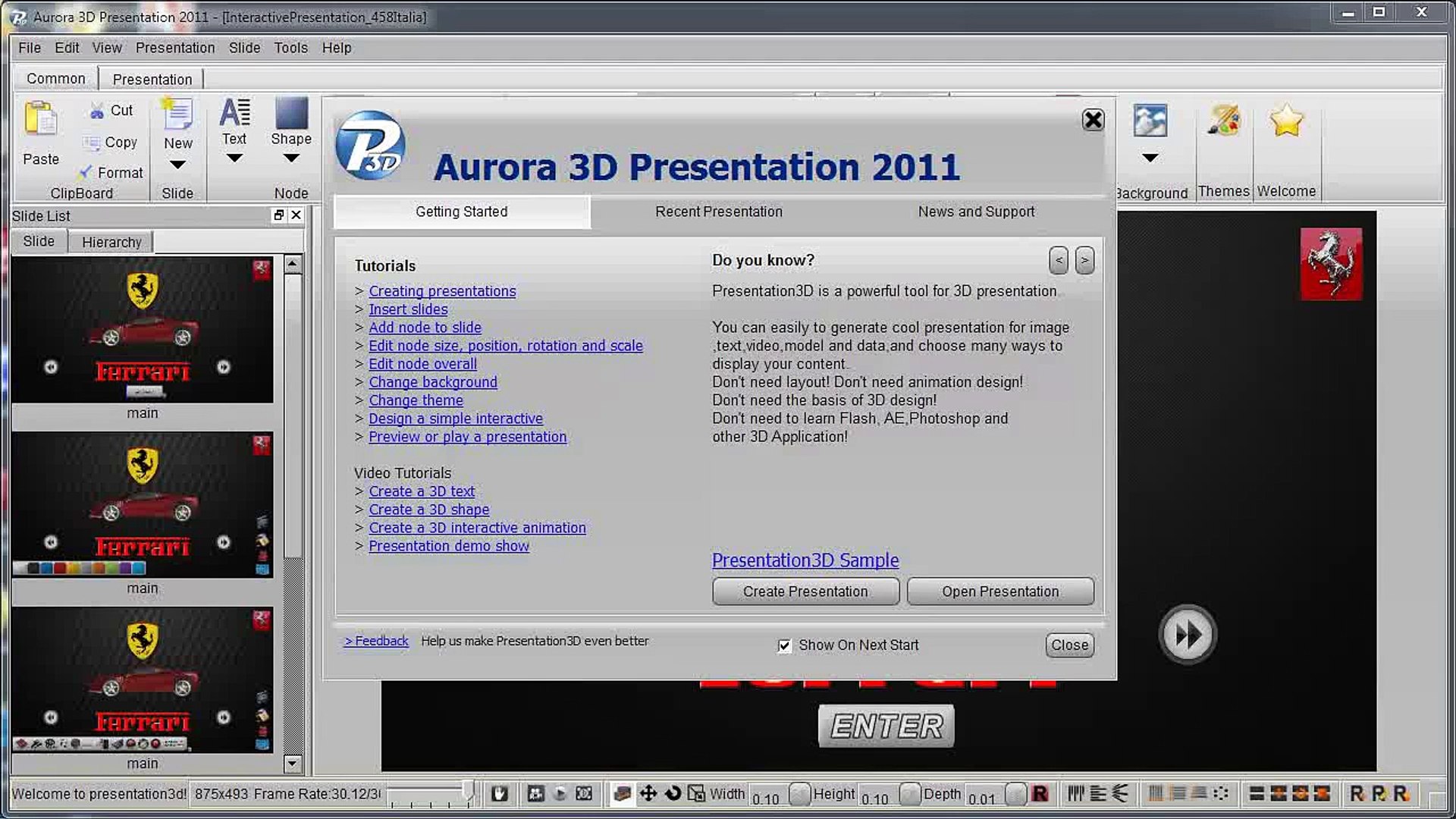Screen dimensions: 1456x819
Task: Switch to Recent Presentation tab
Action: [x=718, y=212]
